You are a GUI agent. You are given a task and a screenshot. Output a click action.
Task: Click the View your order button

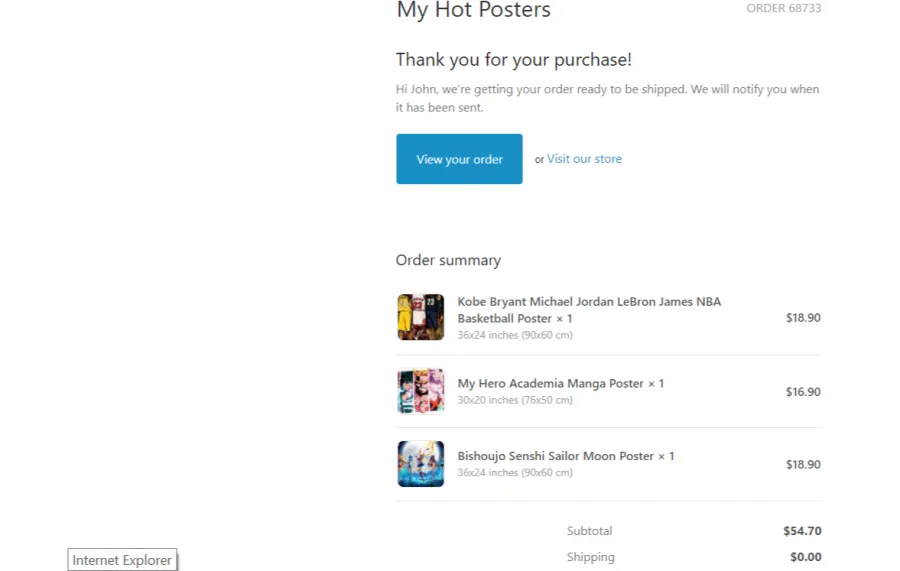(x=459, y=159)
